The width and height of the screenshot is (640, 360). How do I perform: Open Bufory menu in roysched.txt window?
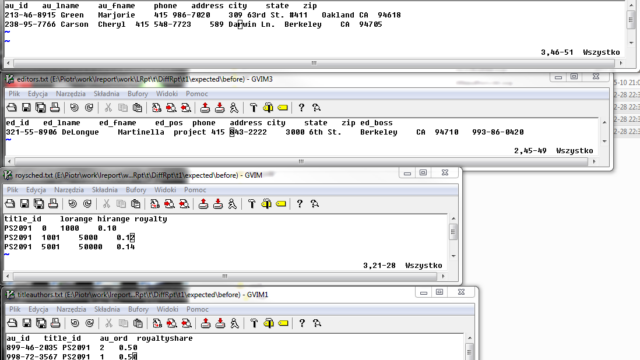pyautogui.click(x=136, y=190)
